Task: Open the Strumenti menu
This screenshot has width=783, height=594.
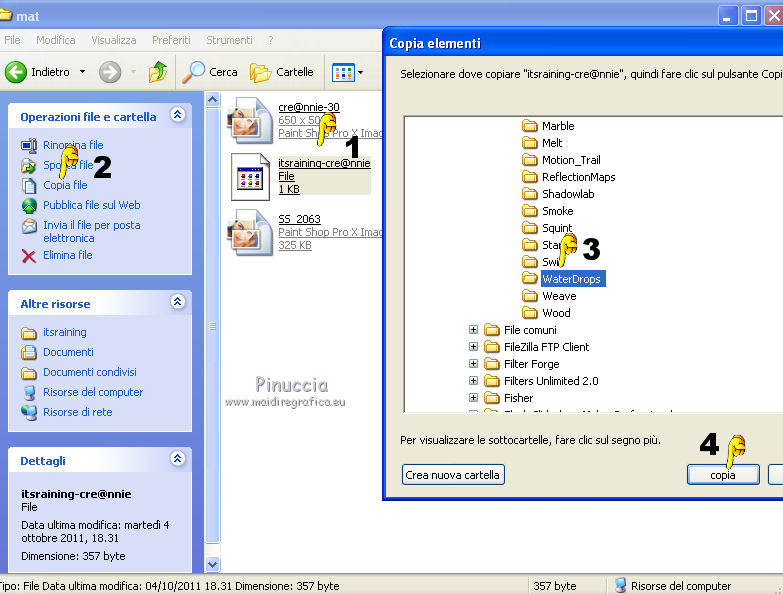Action: pos(229,40)
